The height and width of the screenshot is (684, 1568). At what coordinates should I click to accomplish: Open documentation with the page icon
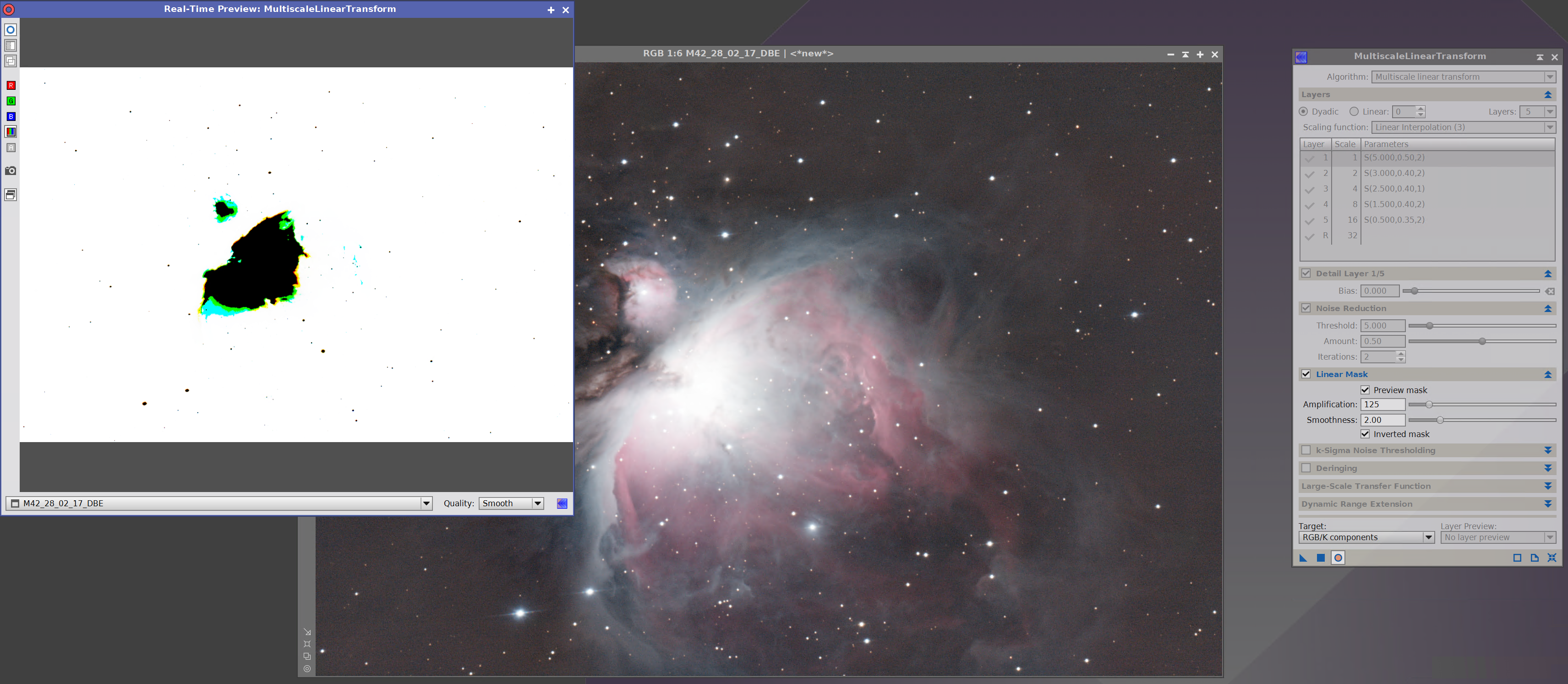click(x=1534, y=558)
